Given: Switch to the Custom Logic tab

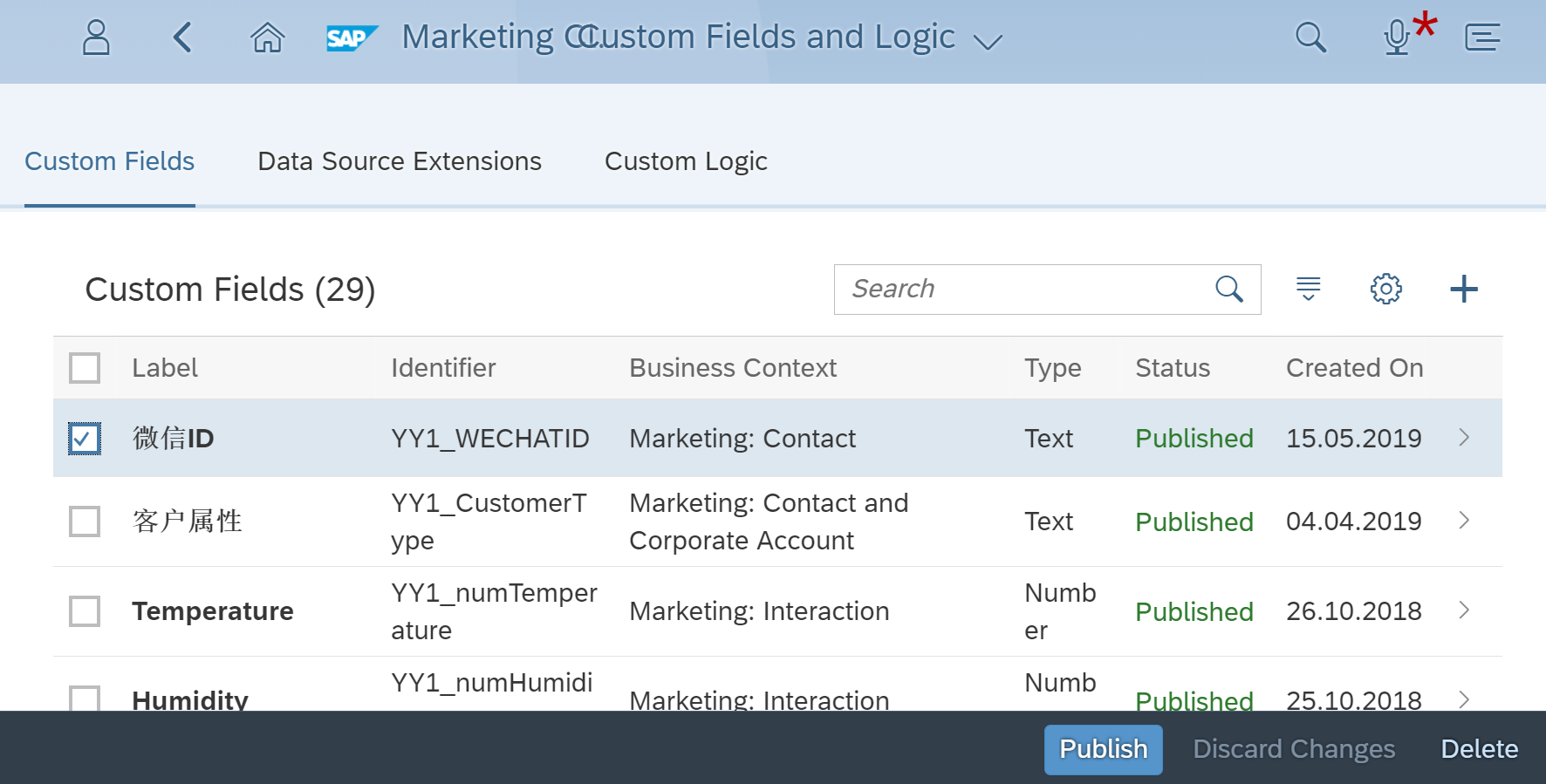Looking at the screenshot, I should [x=686, y=161].
